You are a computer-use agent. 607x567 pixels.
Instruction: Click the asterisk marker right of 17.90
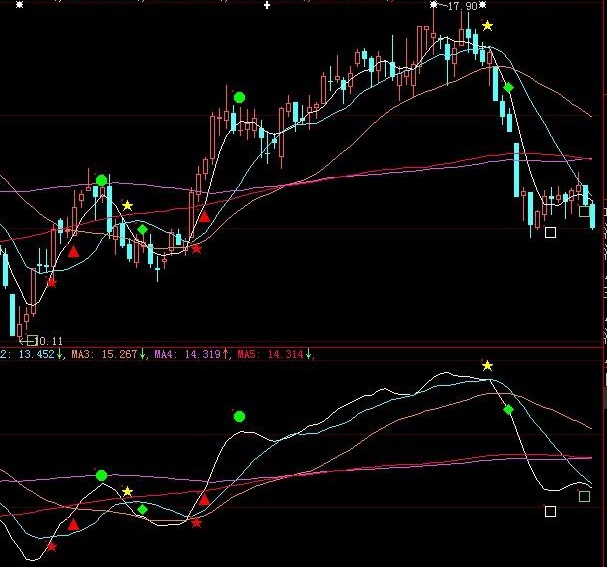pos(482,5)
